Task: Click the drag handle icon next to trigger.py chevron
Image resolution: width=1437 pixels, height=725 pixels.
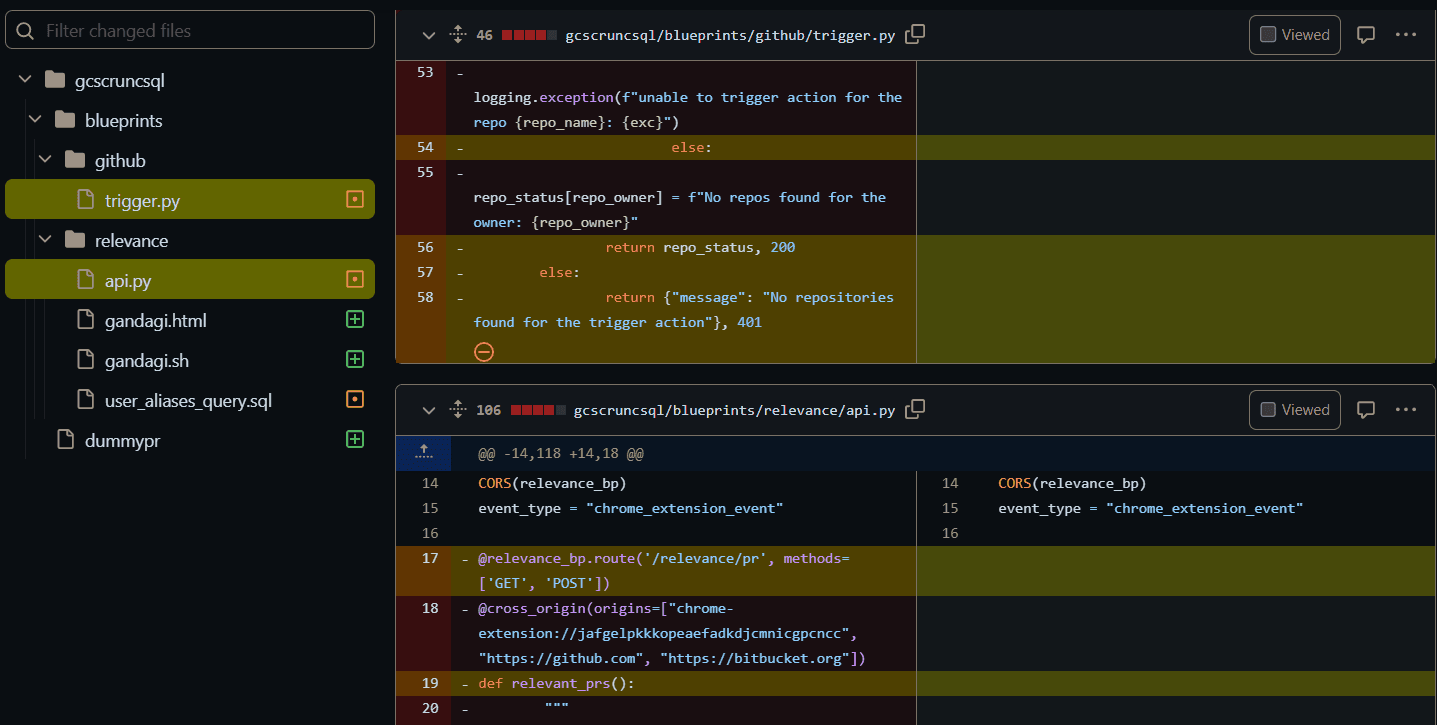Action: [457, 33]
